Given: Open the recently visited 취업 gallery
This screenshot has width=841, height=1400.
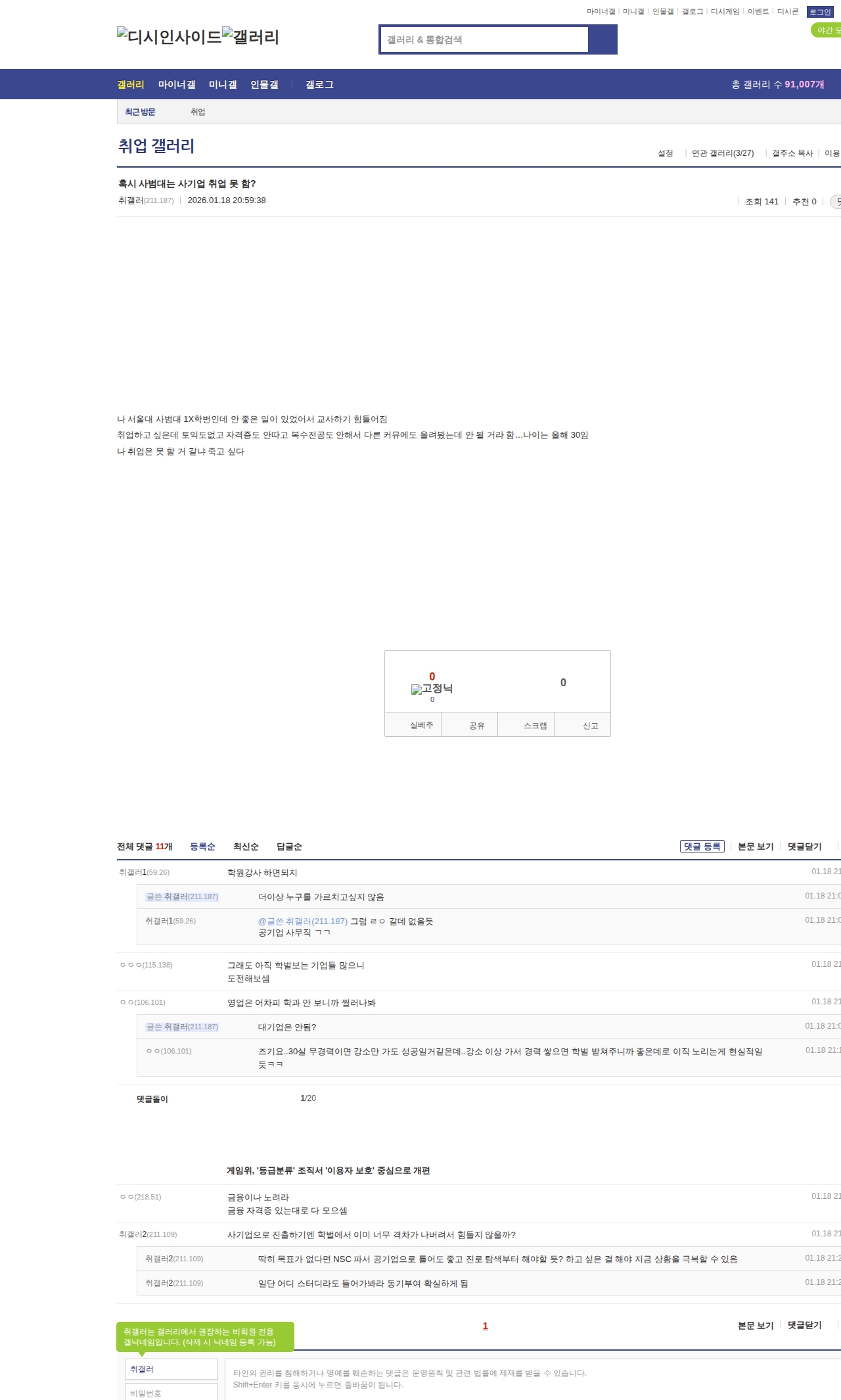Looking at the screenshot, I should [x=198, y=112].
